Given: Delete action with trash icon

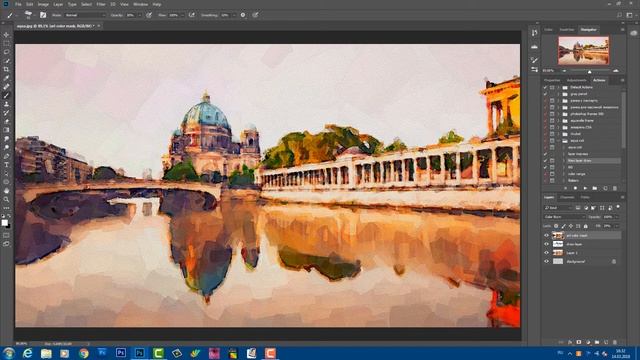Looking at the screenshot, I should click(615, 188).
